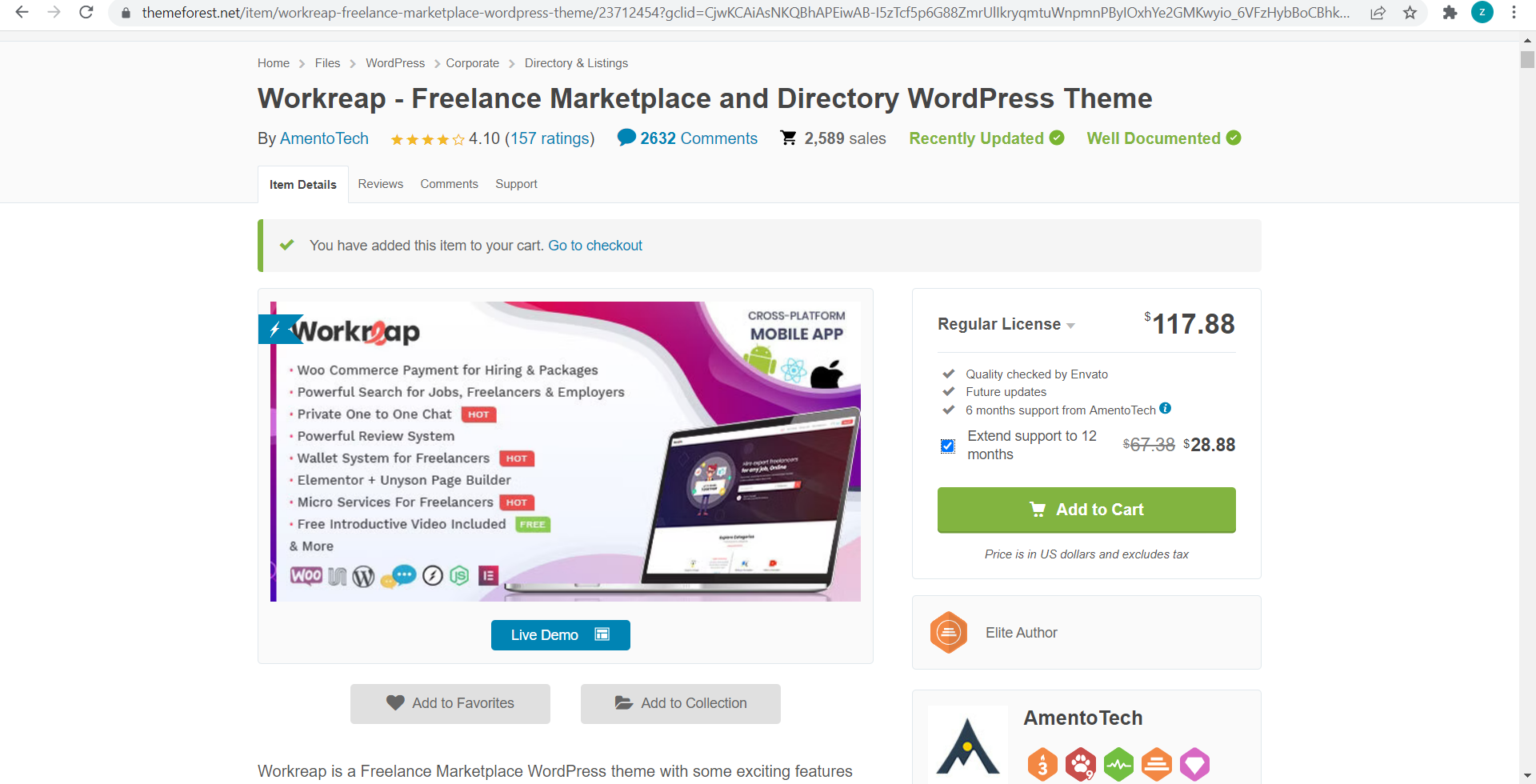Uncheck Extend support to 12 months

click(x=947, y=446)
